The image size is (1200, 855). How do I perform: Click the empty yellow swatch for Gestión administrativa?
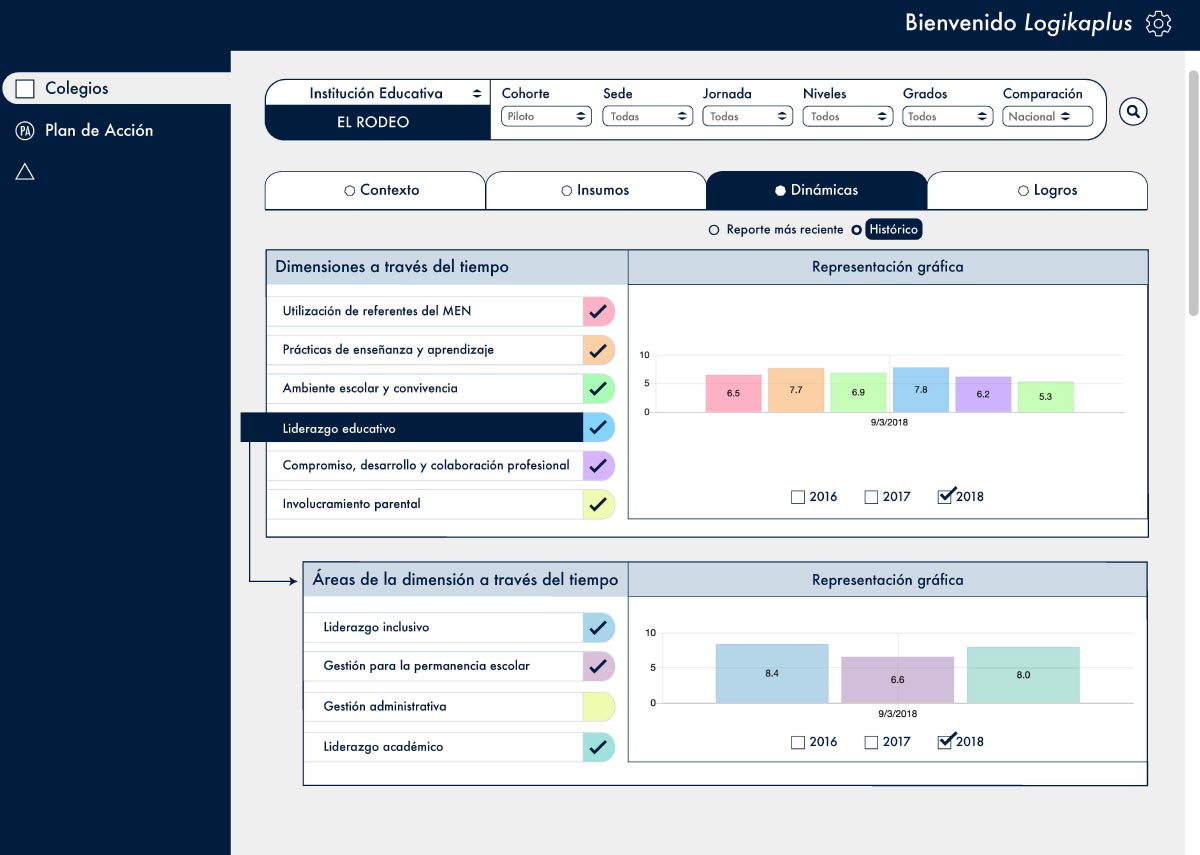(x=598, y=707)
